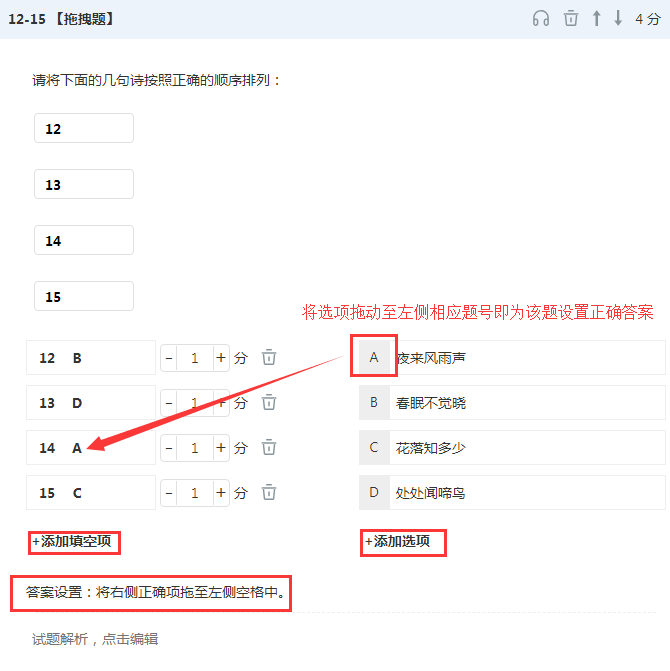Edit option text 处处闻啼鸟
The width and height of the screenshot is (670, 671).
click(x=527, y=492)
